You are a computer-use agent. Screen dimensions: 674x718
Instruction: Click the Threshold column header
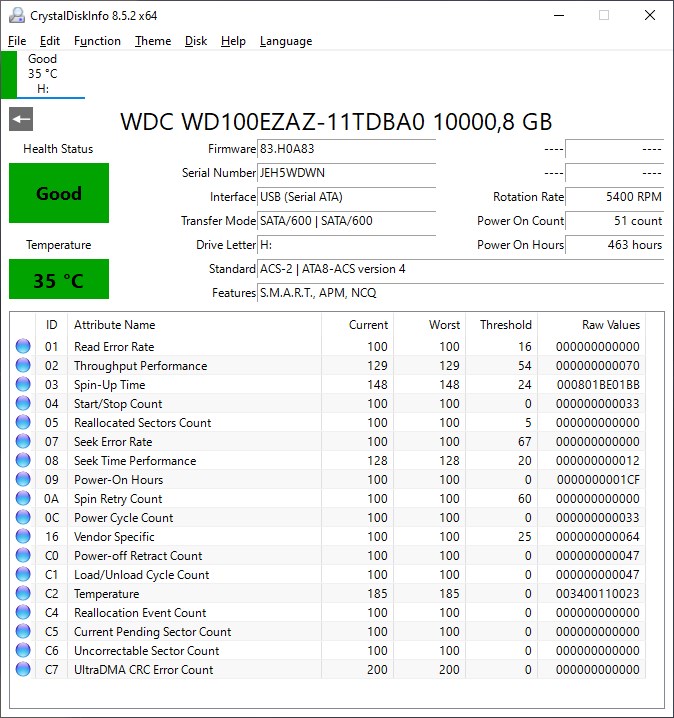(x=501, y=325)
